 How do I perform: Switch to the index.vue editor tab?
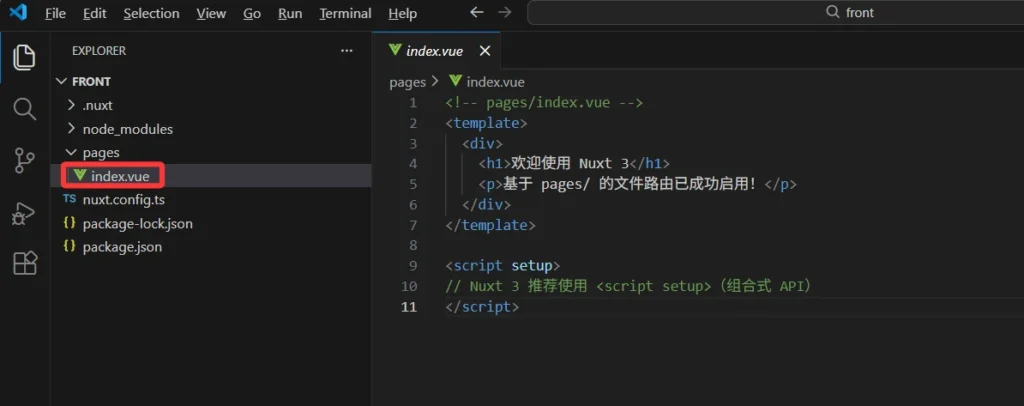click(x=433, y=50)
